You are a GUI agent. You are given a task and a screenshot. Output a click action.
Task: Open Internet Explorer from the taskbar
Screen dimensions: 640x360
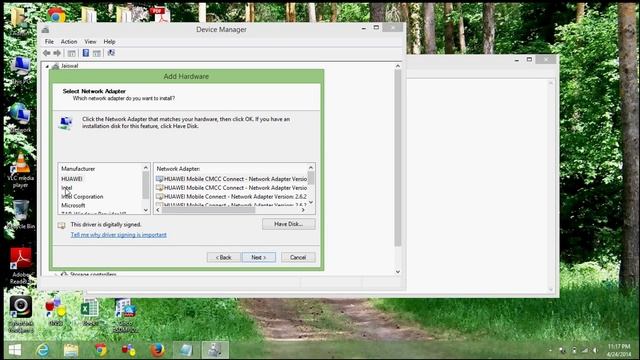(42, 350)
